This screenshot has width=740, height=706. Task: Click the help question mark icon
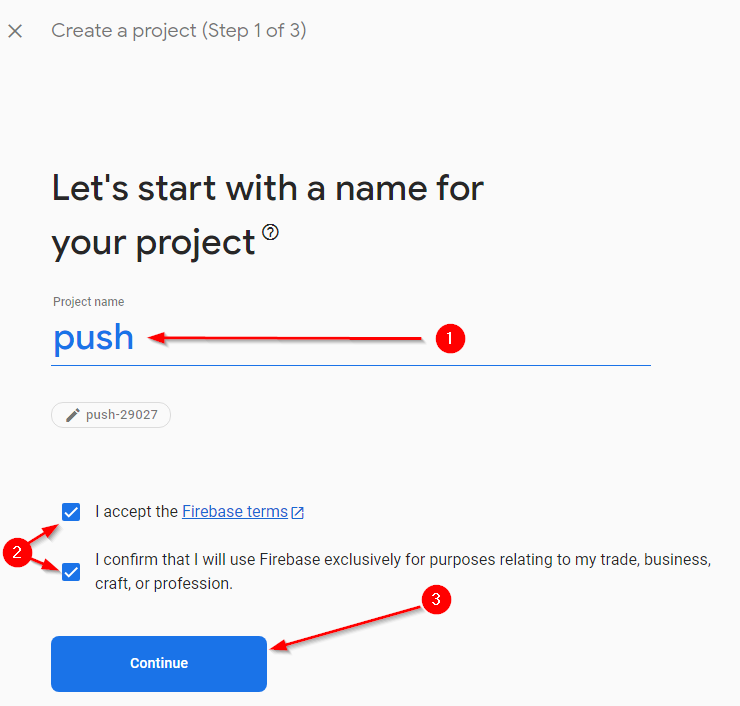click(271, 233)
